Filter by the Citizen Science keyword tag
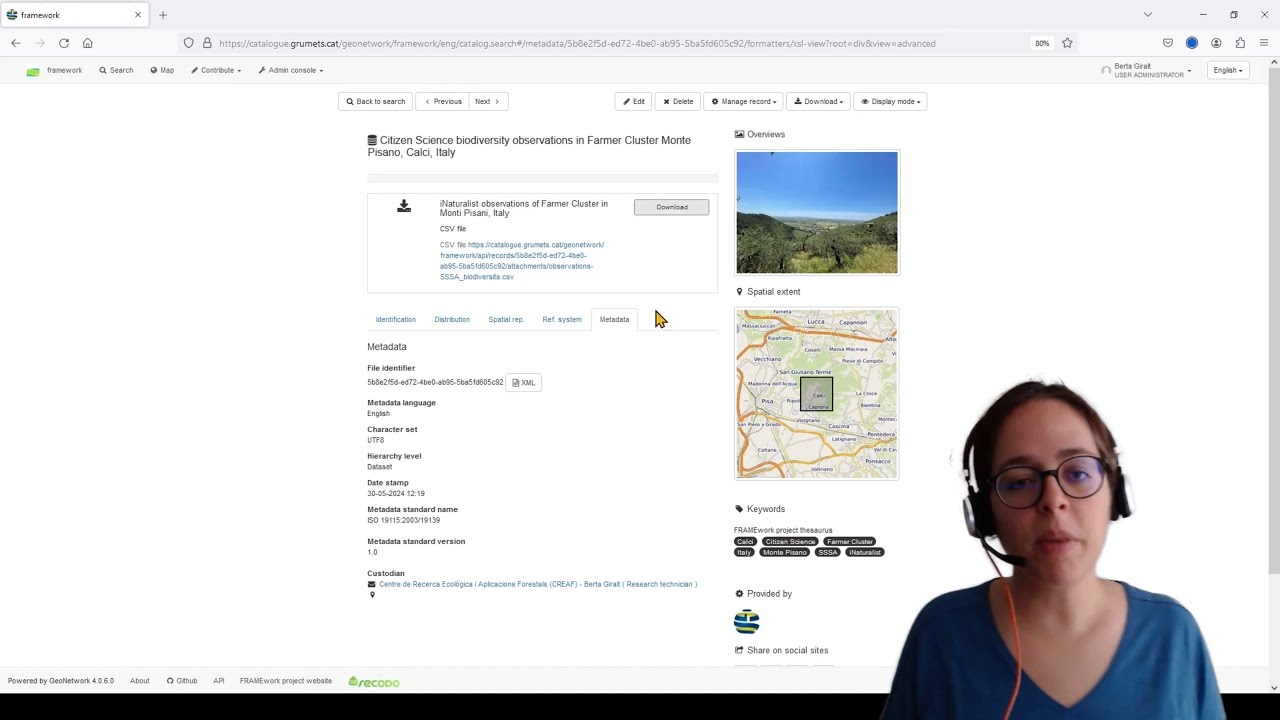This screenshot has width=1280, height=720. (x=790, y=541)
